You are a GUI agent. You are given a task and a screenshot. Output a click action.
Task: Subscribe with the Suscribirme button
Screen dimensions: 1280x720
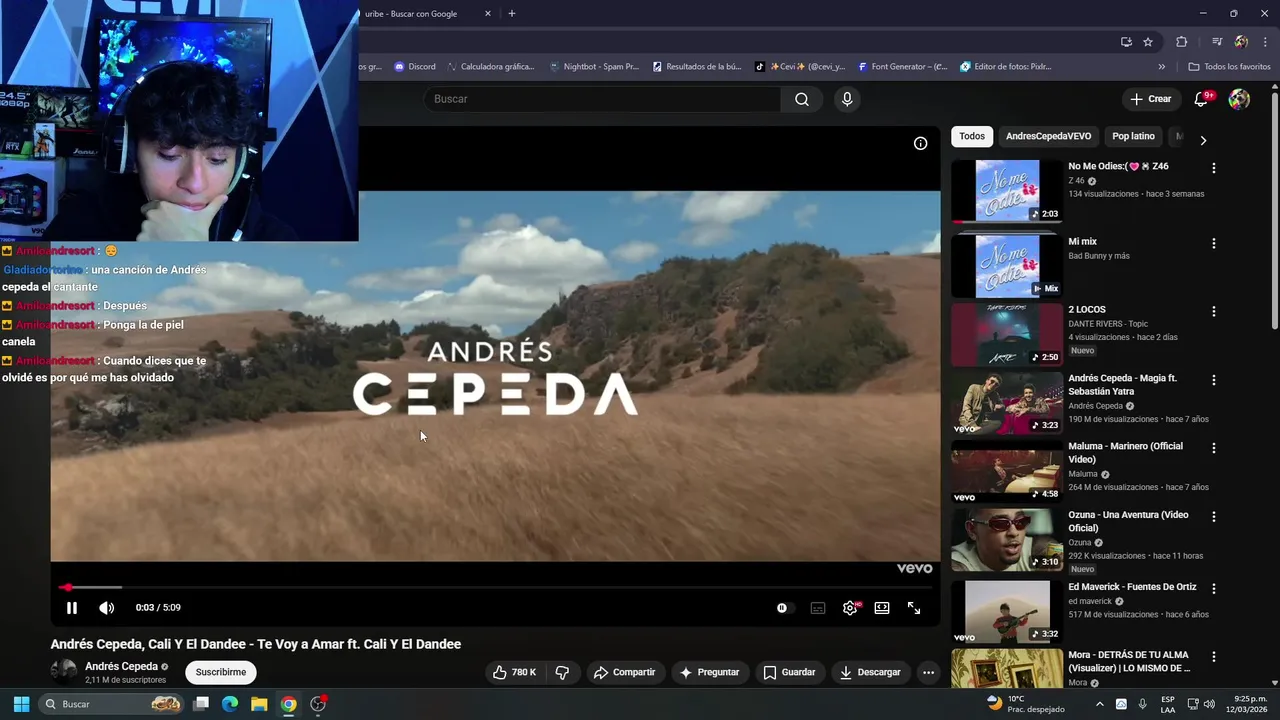[221, 672]
